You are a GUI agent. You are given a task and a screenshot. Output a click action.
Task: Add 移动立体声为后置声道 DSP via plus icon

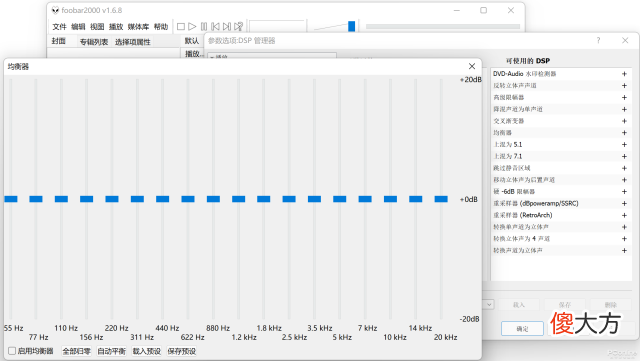coord(624,180)
